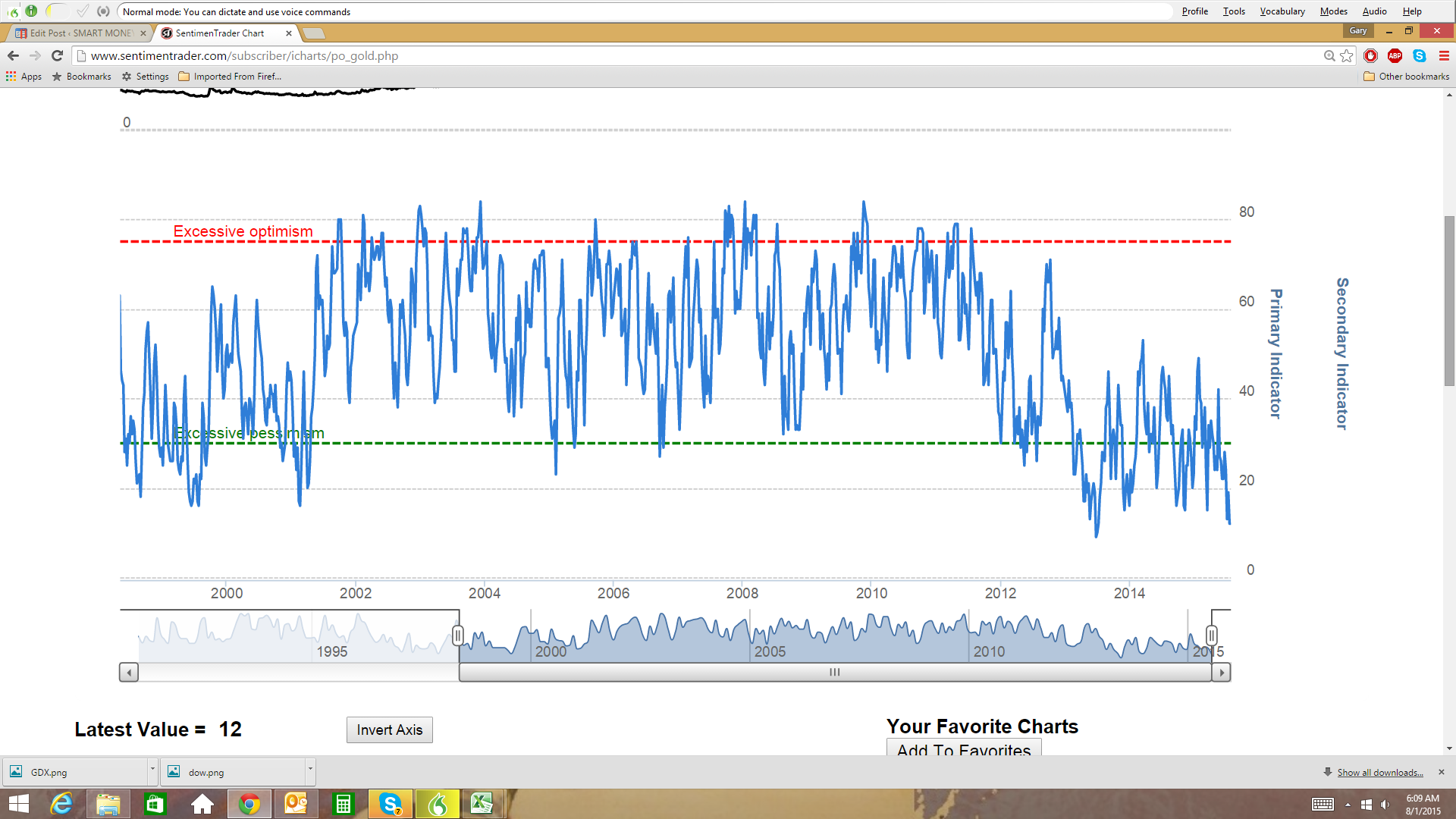Bookmark this page with star icon
Viewport: 1456px width, 819px height.
(x=1347, y=55)
